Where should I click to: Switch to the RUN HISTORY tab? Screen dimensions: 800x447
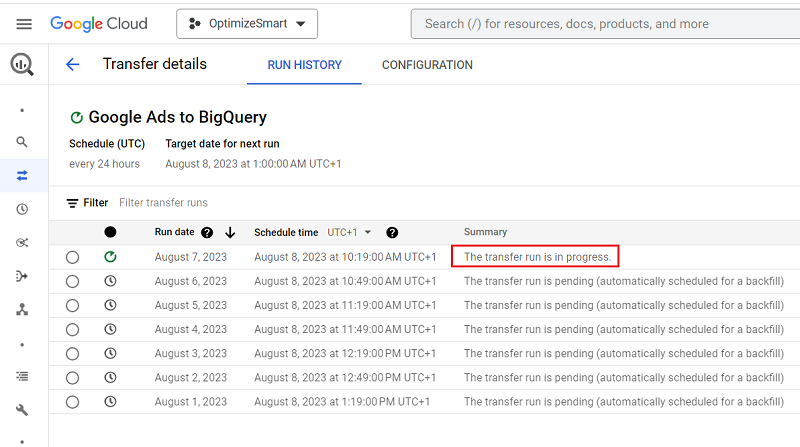tap(305, 65)
